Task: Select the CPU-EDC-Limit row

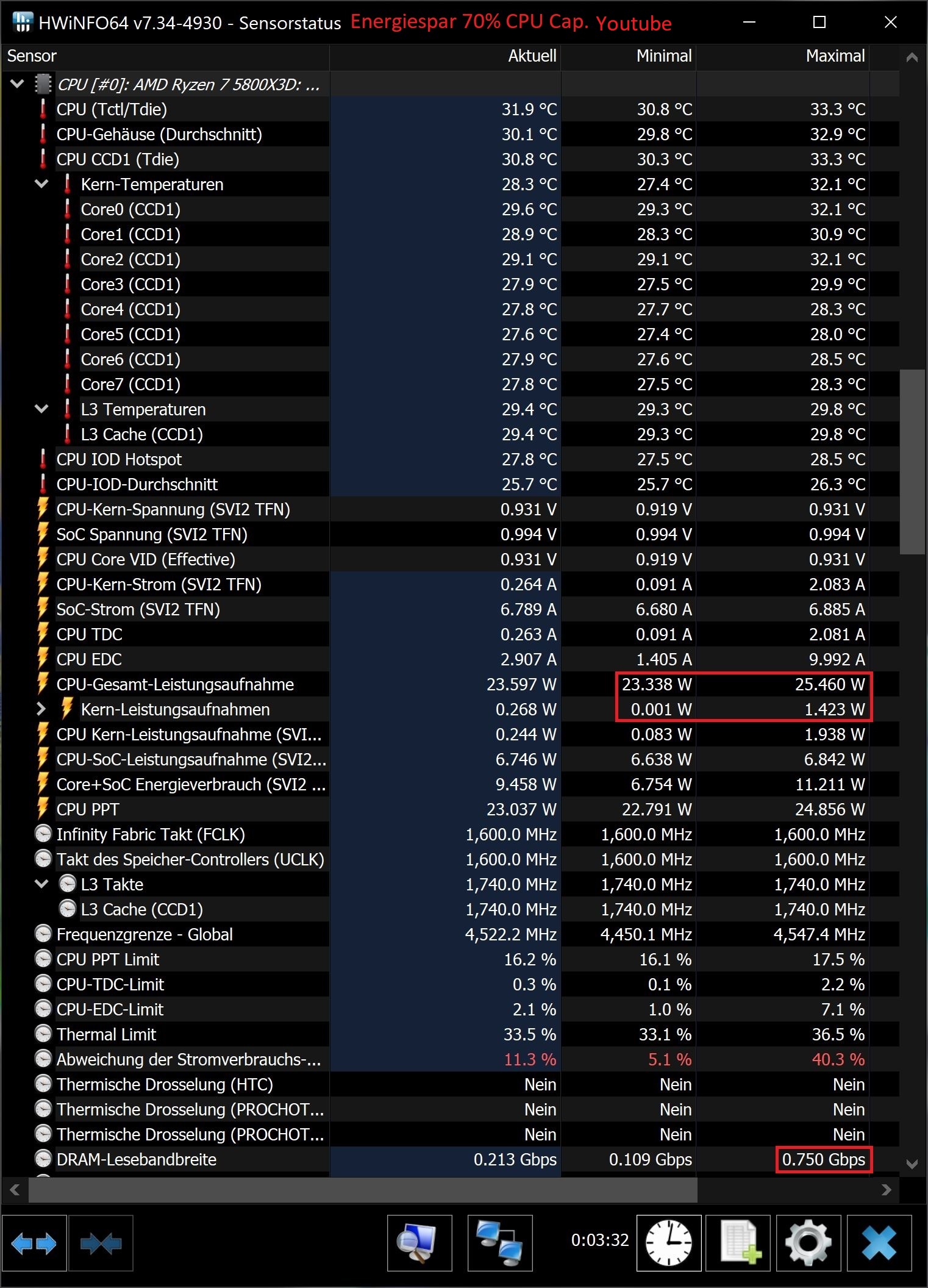Action: tap(451, 1009)
